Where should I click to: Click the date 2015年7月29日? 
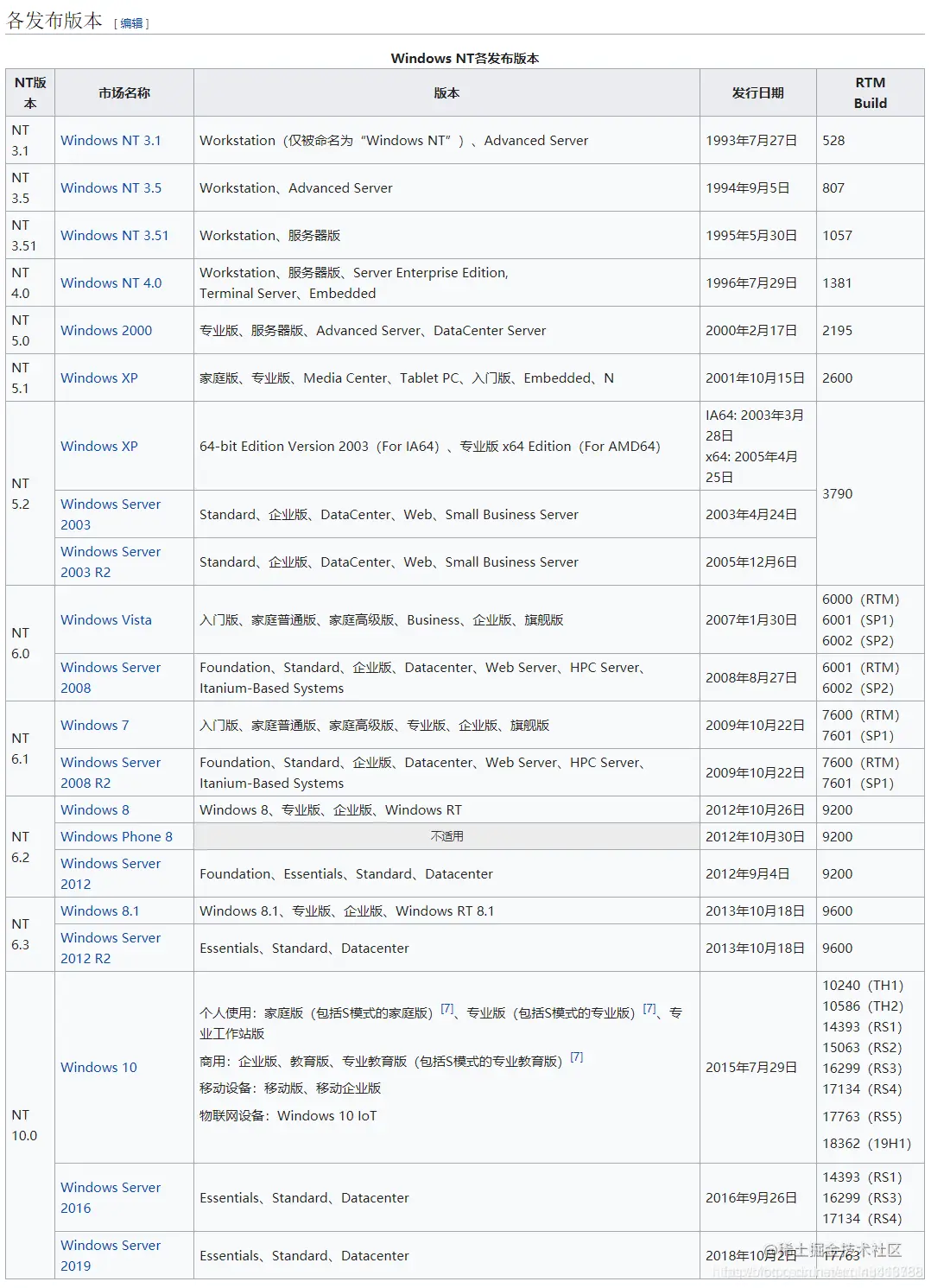pos(751,1067)
